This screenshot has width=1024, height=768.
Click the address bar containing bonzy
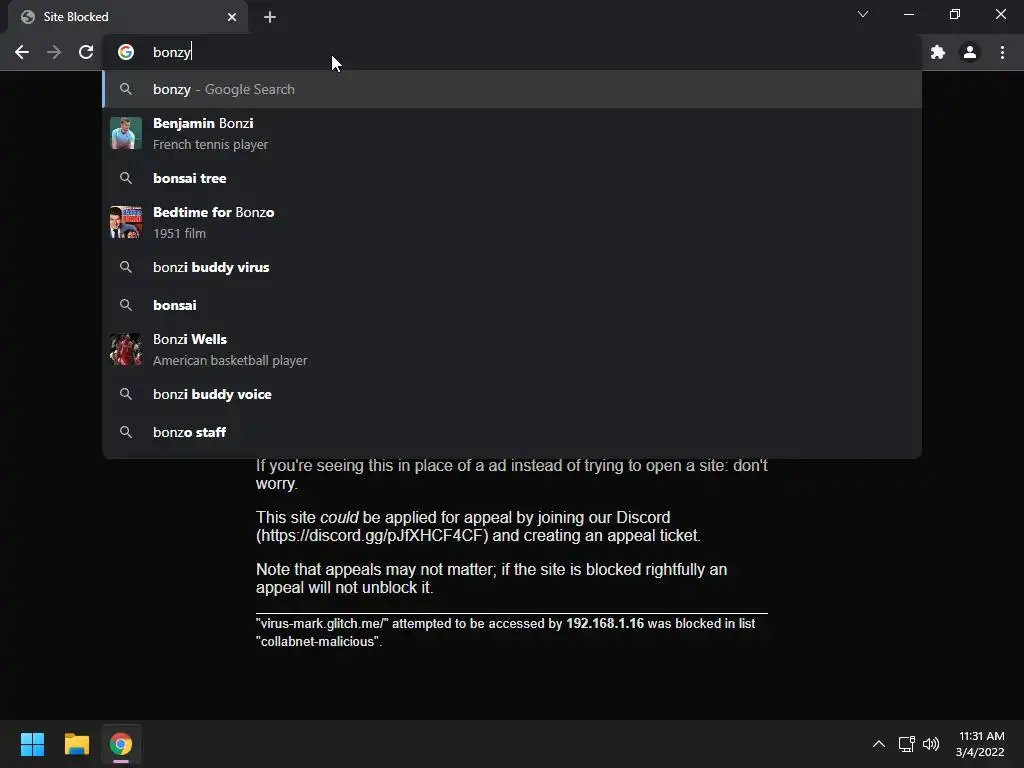[512, 52]
